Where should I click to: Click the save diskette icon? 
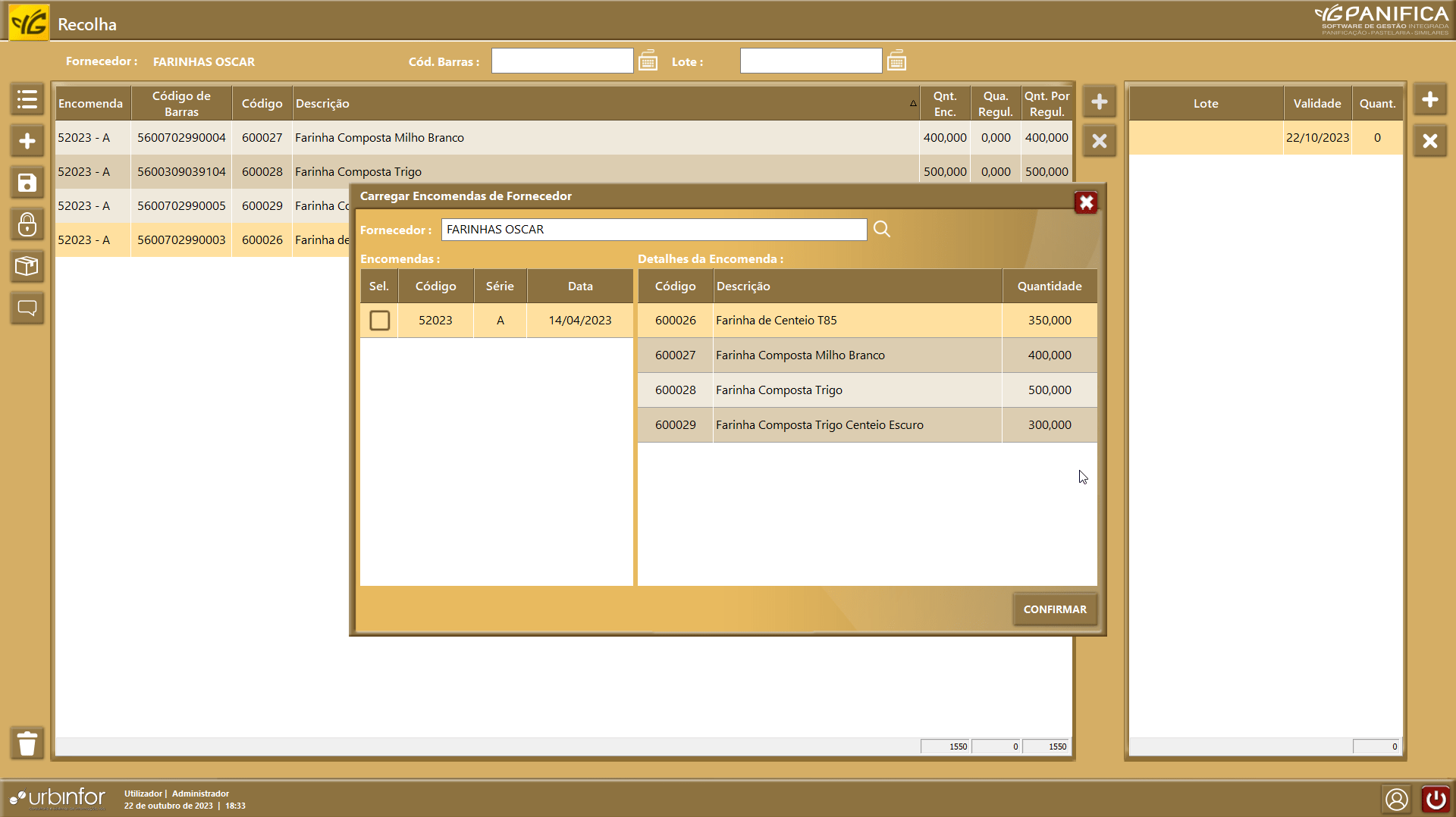tap(27, 183)
